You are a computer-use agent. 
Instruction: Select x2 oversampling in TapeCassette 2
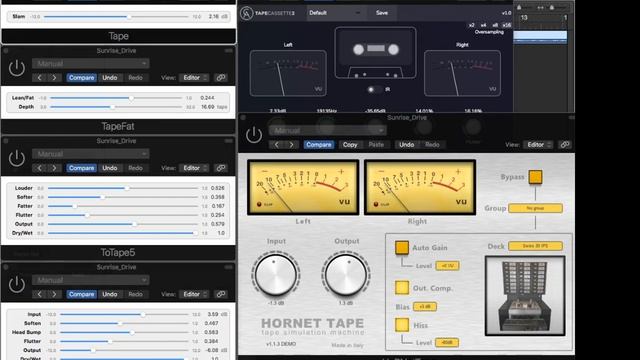471,25
